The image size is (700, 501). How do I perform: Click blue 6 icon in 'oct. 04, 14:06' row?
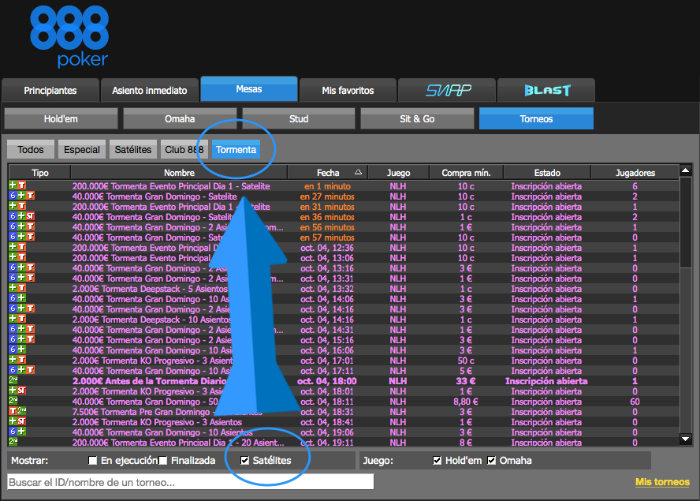pyautogui.click(x=13, y=299)
